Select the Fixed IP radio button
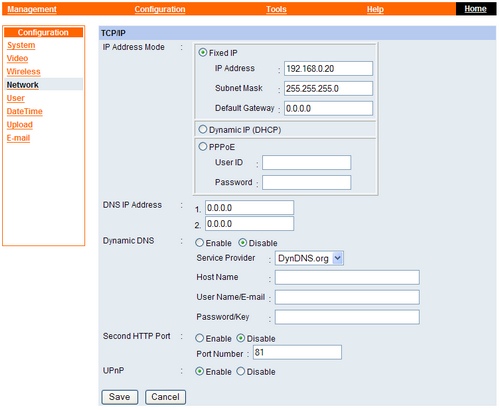The width and height of the screenshot is (500, 410). [x=203, y=53]
